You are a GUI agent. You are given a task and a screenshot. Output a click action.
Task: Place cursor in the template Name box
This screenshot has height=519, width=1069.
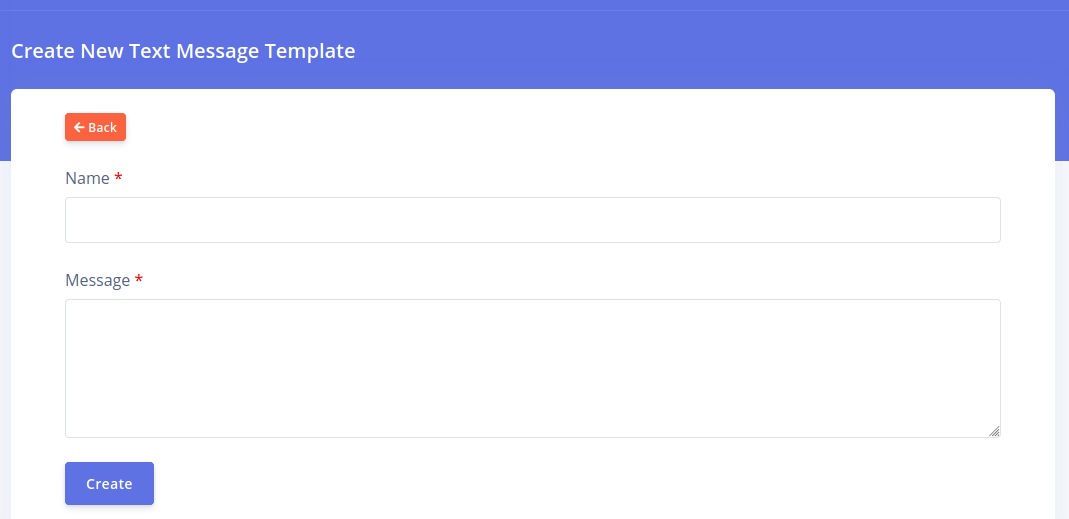[x=532, y=220]
